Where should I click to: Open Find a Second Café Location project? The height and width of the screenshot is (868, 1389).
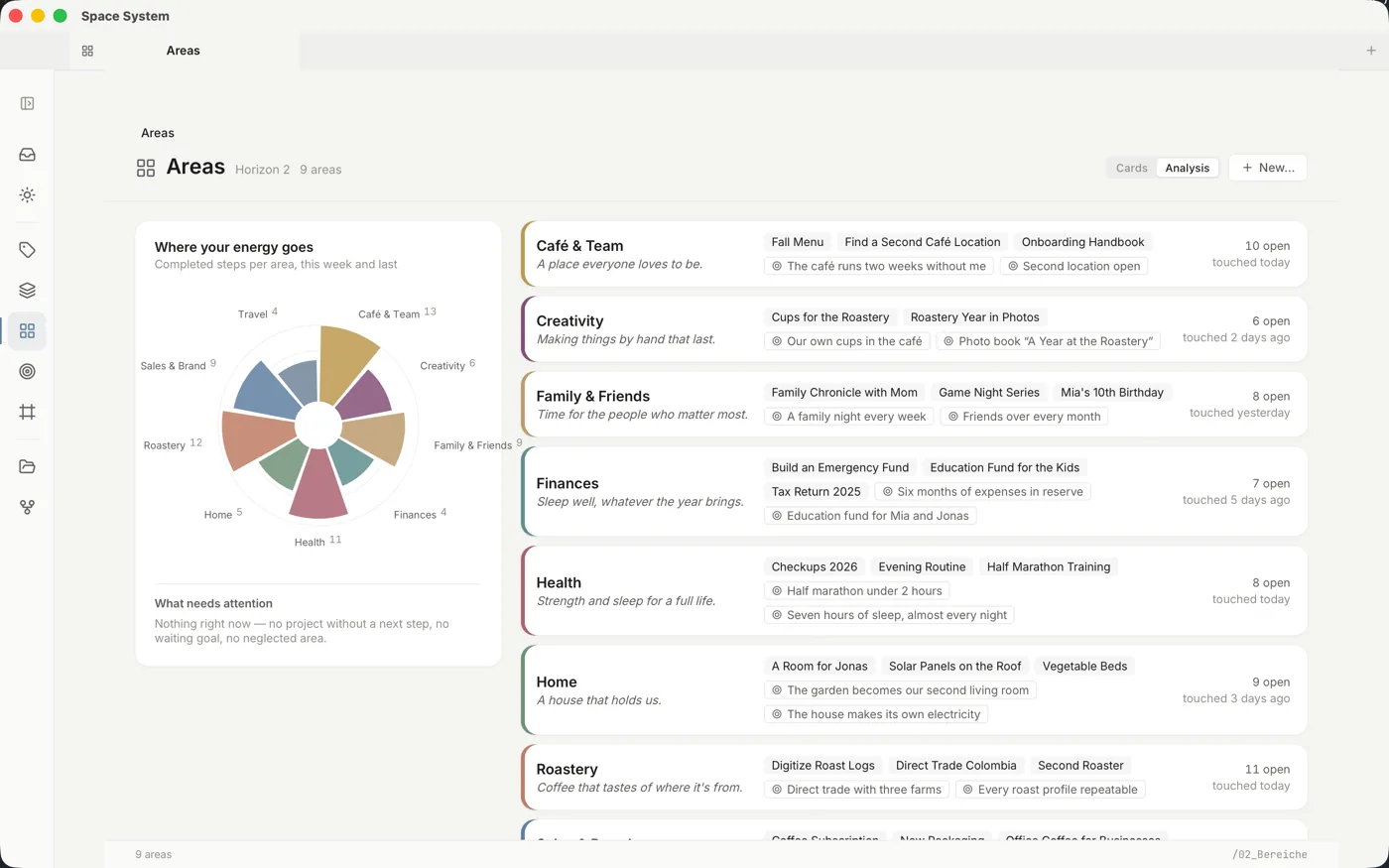923,242
